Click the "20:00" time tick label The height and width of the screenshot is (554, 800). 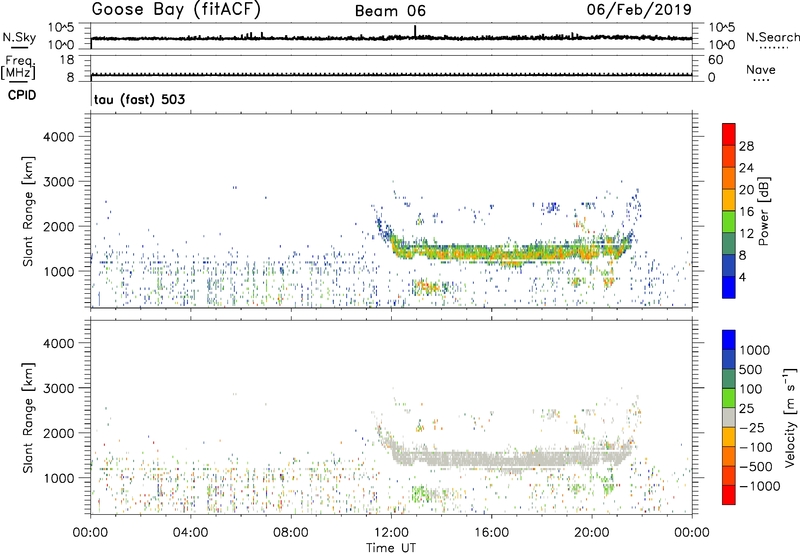[x=592, y=533]
